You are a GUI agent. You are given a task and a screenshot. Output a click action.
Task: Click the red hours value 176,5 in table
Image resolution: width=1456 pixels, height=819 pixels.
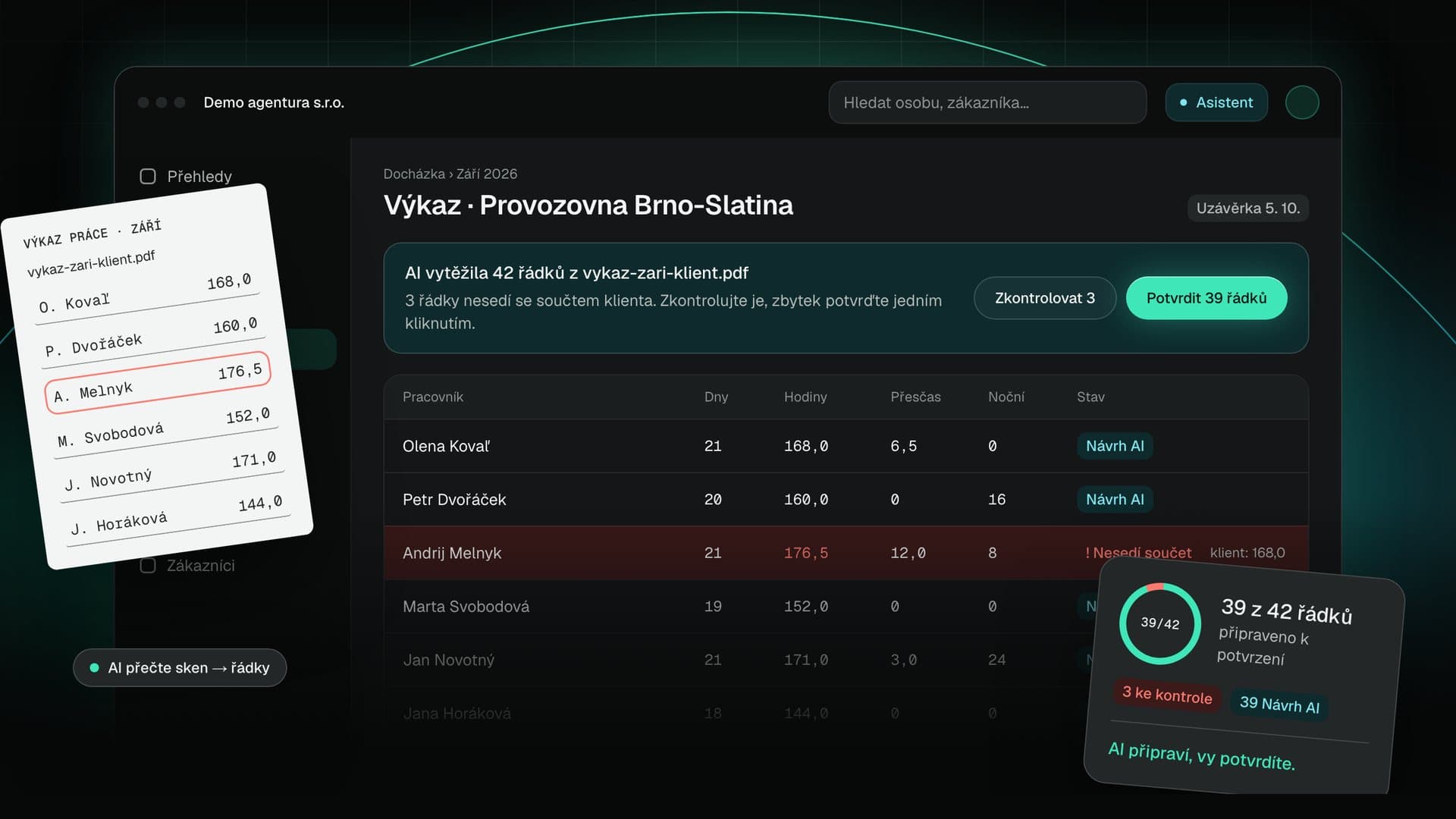(x=805, y=553)
